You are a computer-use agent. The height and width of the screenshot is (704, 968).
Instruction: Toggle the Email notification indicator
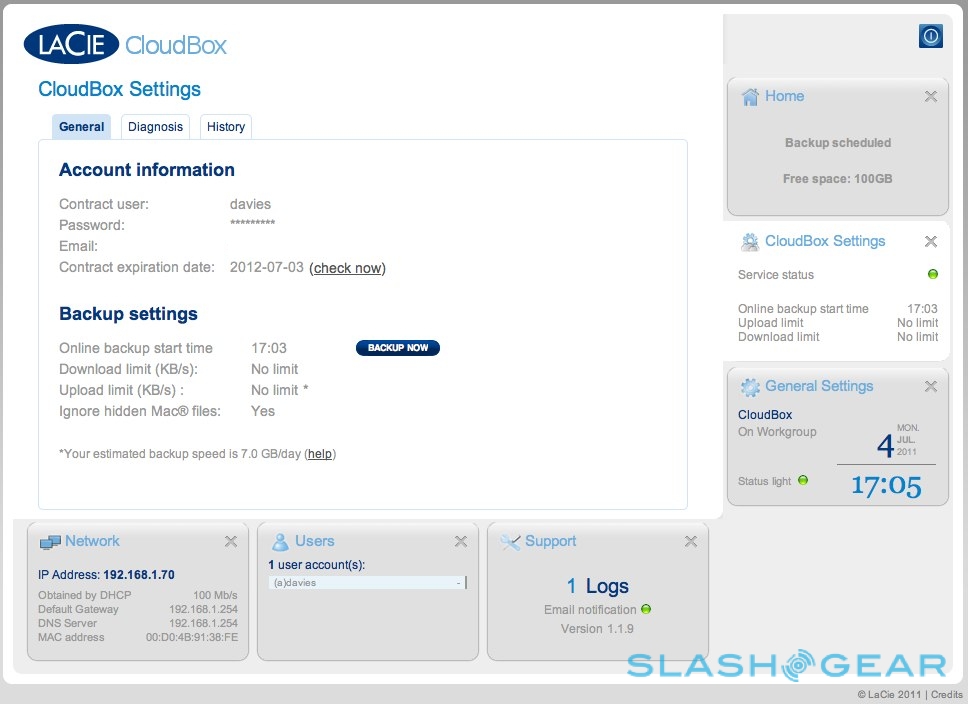pos(646,609)
